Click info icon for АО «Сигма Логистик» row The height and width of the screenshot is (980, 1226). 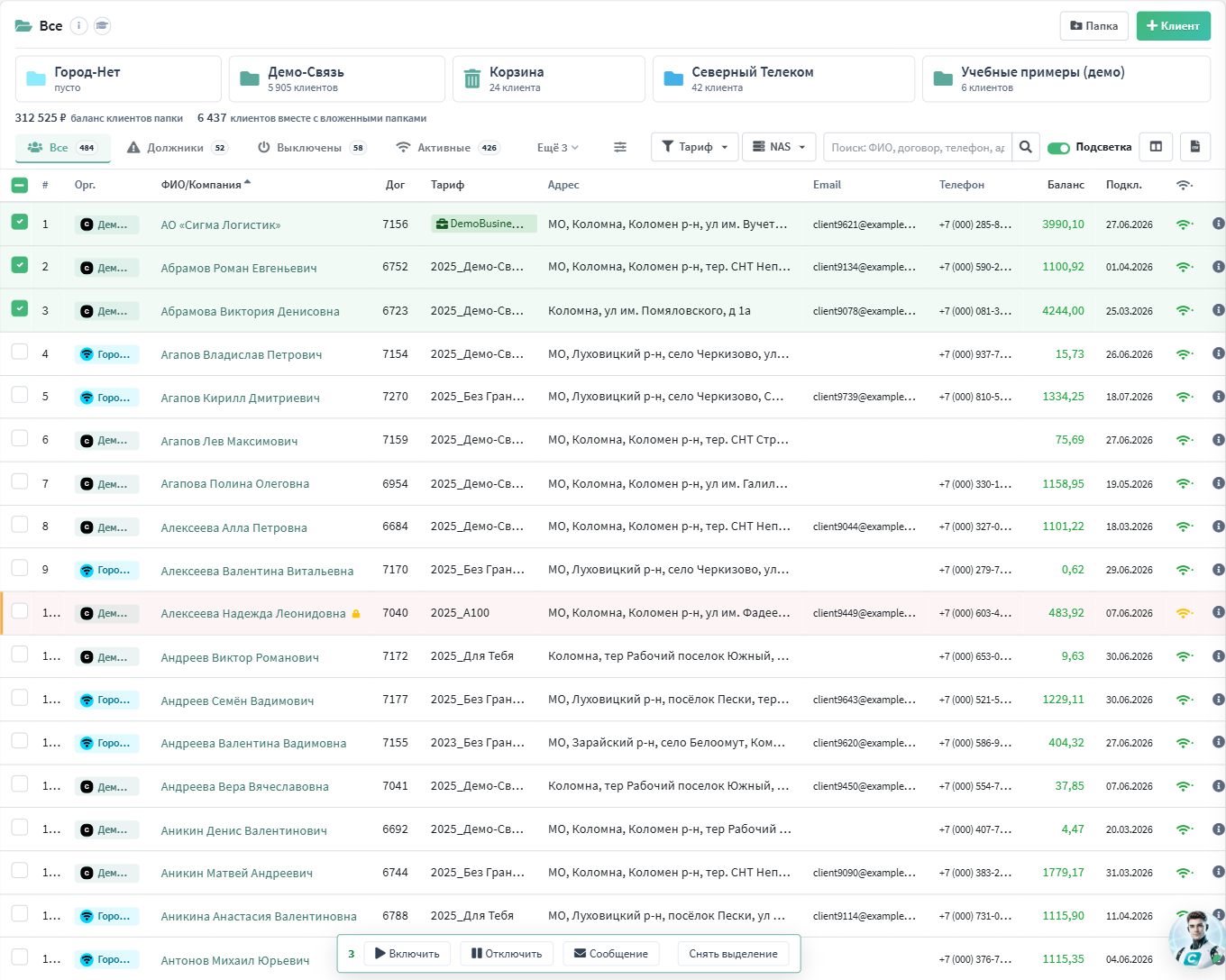pyautogui.click(x=1218, y=224)
